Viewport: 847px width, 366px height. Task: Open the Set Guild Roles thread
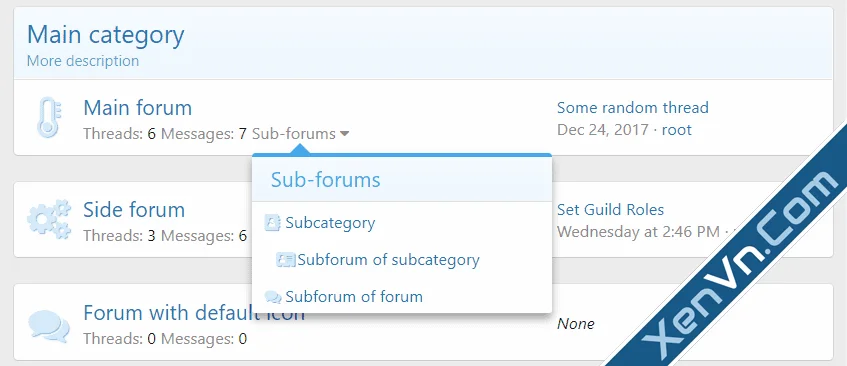point(610,209)
